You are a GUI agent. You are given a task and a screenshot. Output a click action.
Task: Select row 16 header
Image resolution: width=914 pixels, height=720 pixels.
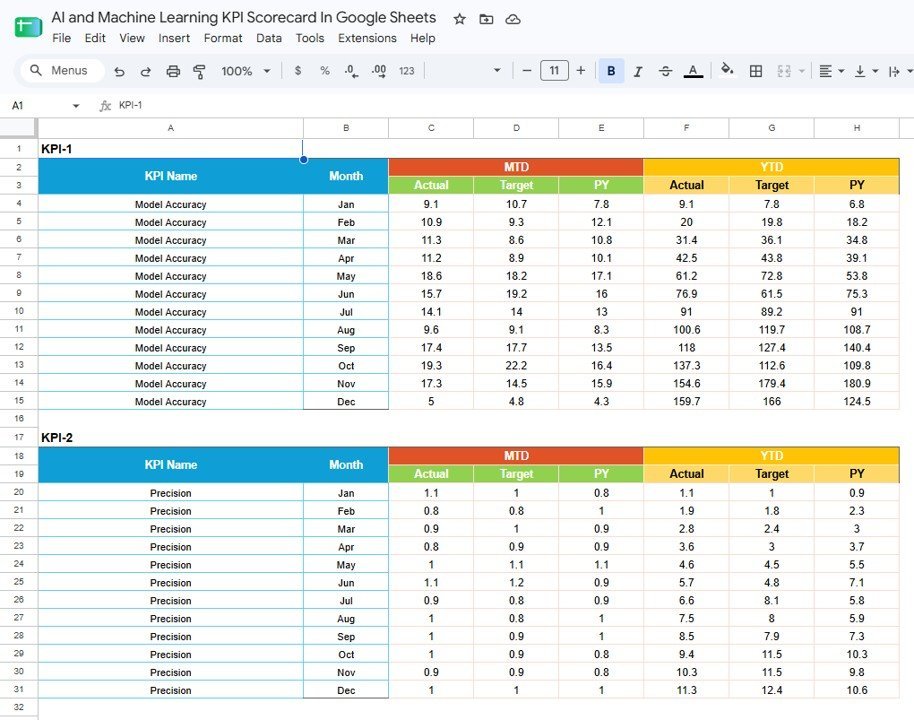[x=19, y=419]
